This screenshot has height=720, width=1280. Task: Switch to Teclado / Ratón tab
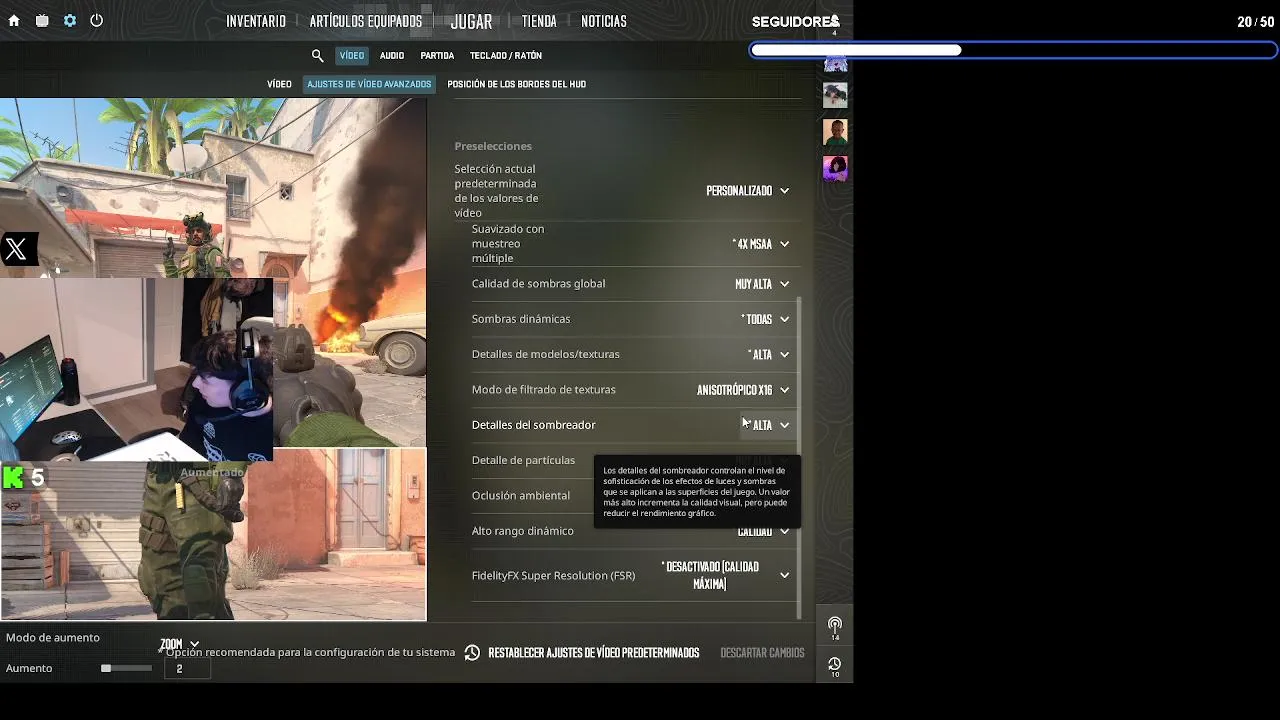pyautogui.click(x=506, y=56)
